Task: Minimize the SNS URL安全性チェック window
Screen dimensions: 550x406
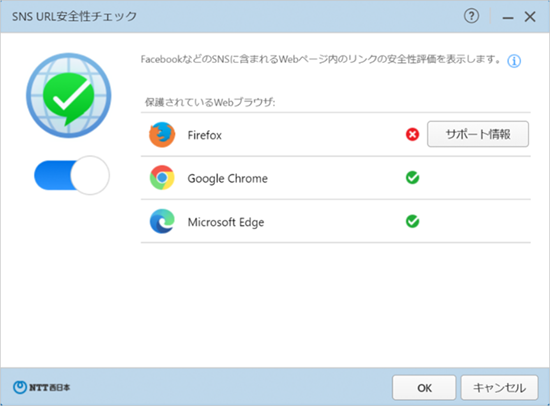Action: point(508,17)
